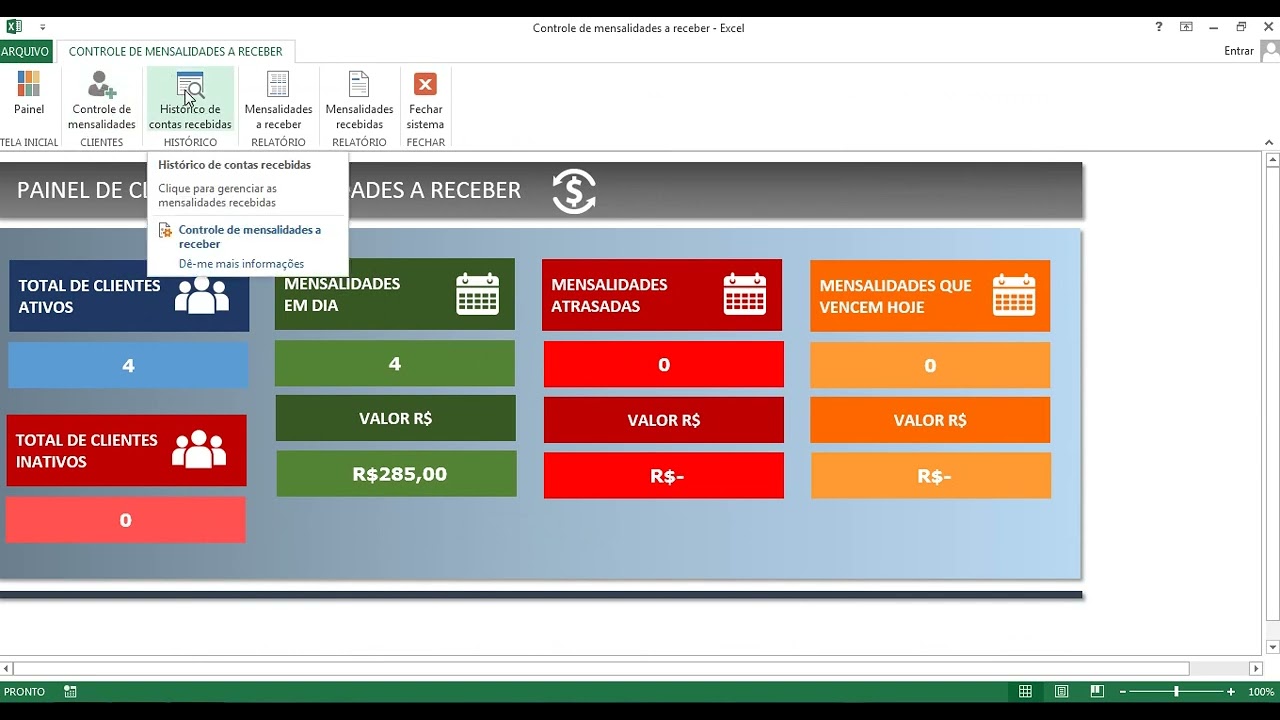
Task: Switch to Normal view in status bar
Action: tap(1025, 691)
